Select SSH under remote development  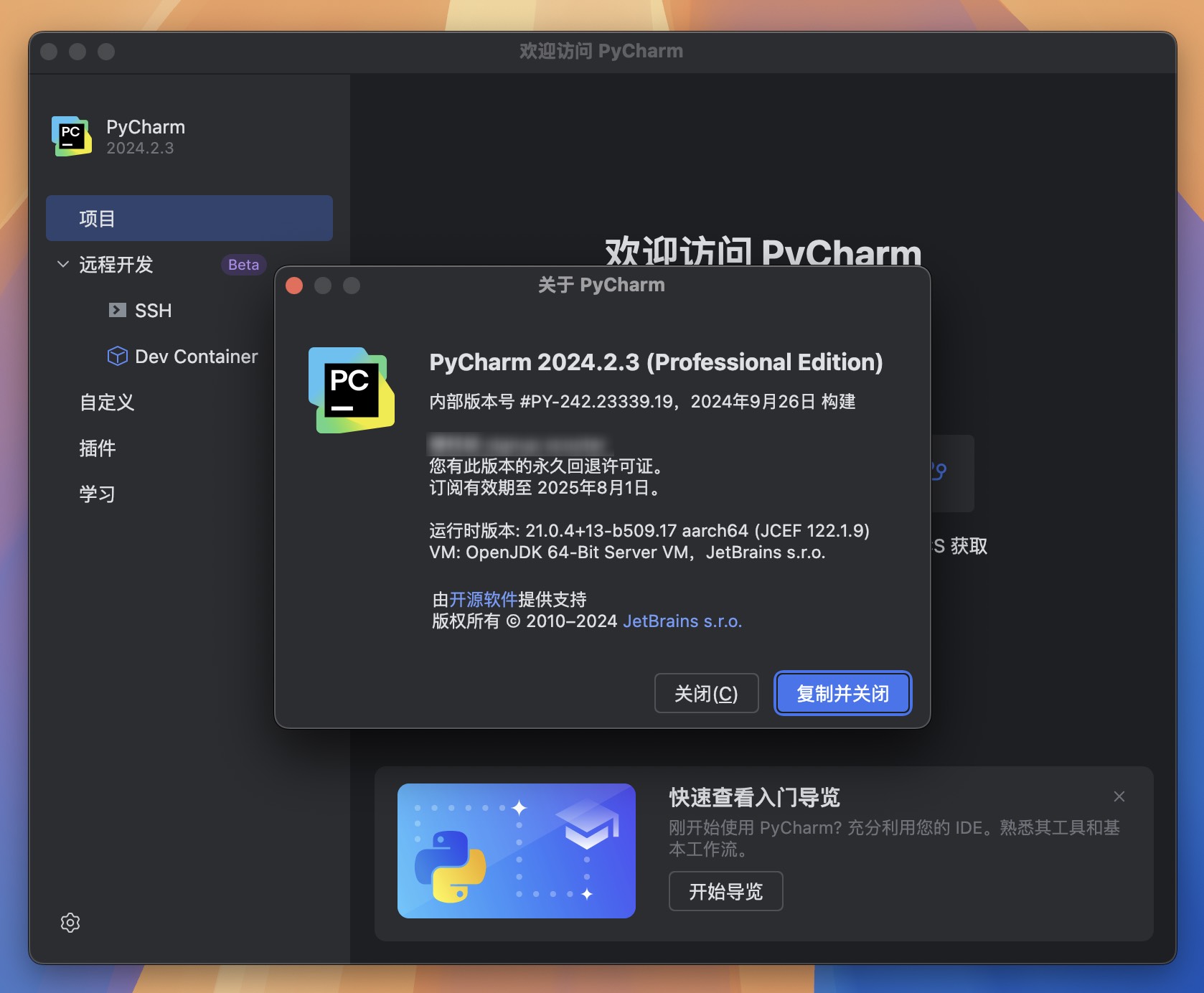153,311
